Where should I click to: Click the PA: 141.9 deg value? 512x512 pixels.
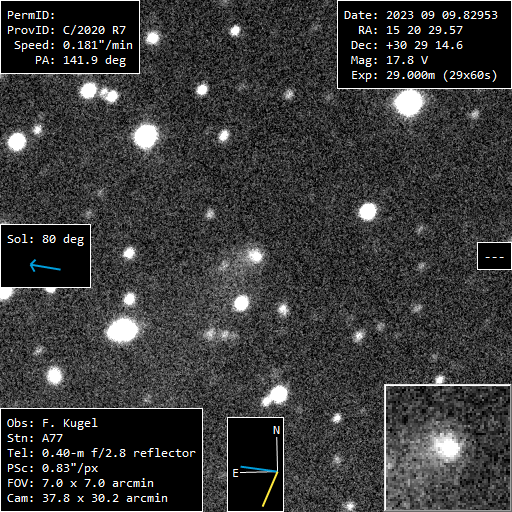pyautogui.click(x=81, y=60)
